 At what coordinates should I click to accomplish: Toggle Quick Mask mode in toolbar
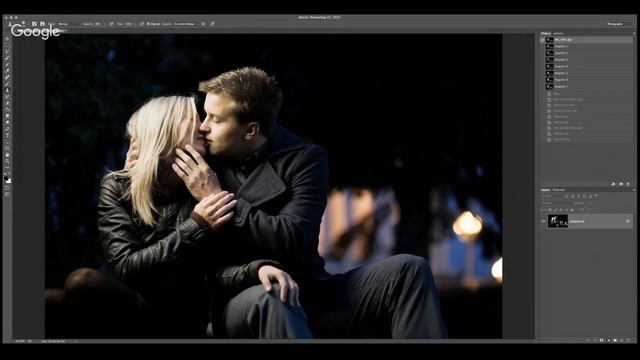[x=7, y=188]
